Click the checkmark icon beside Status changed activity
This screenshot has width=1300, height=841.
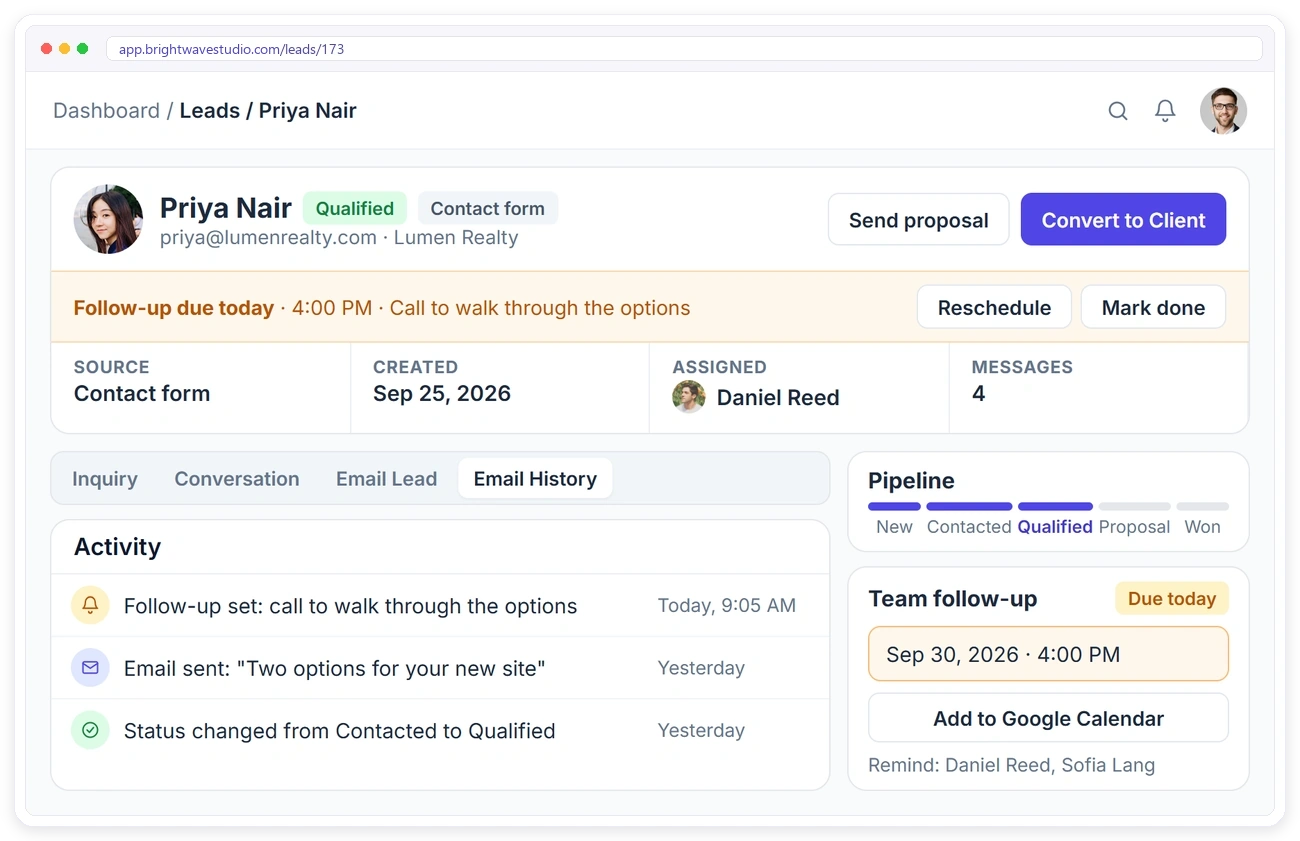coord(90,731)
